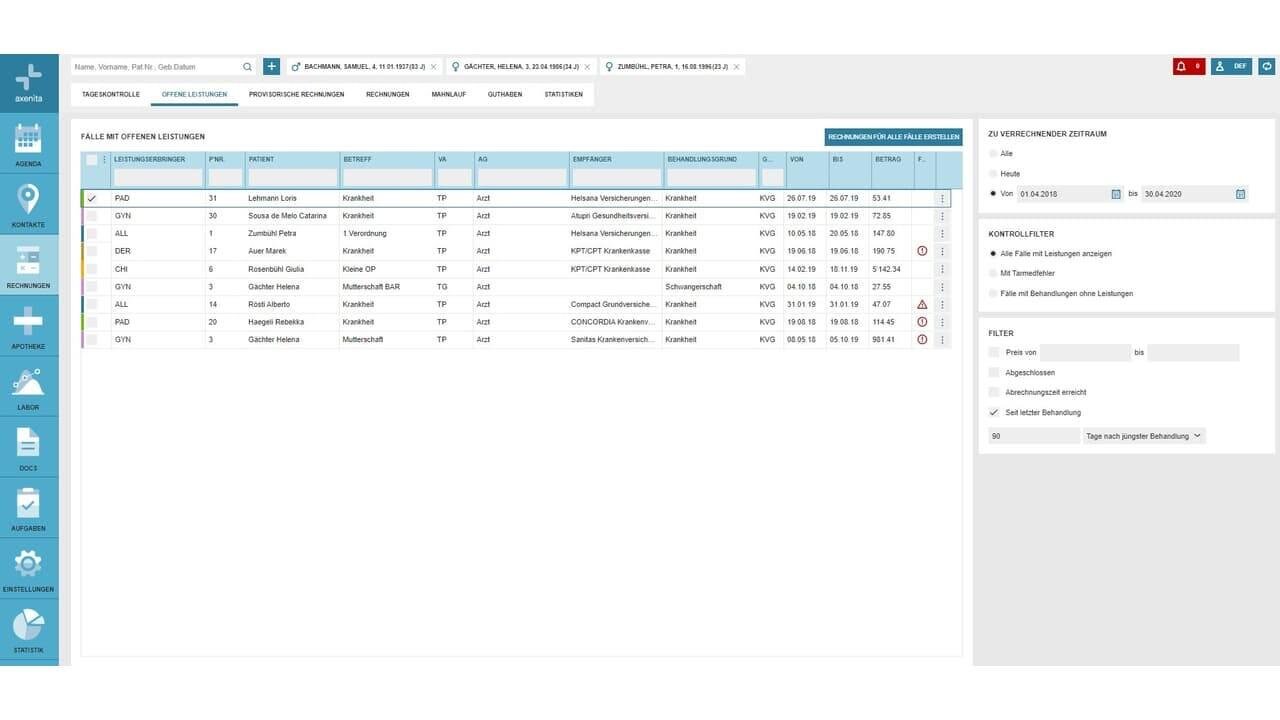Viewport: 1280px width, 720px height.
Task: Open the Apotheke sidebar module
Action: click(x=28, y=326)
